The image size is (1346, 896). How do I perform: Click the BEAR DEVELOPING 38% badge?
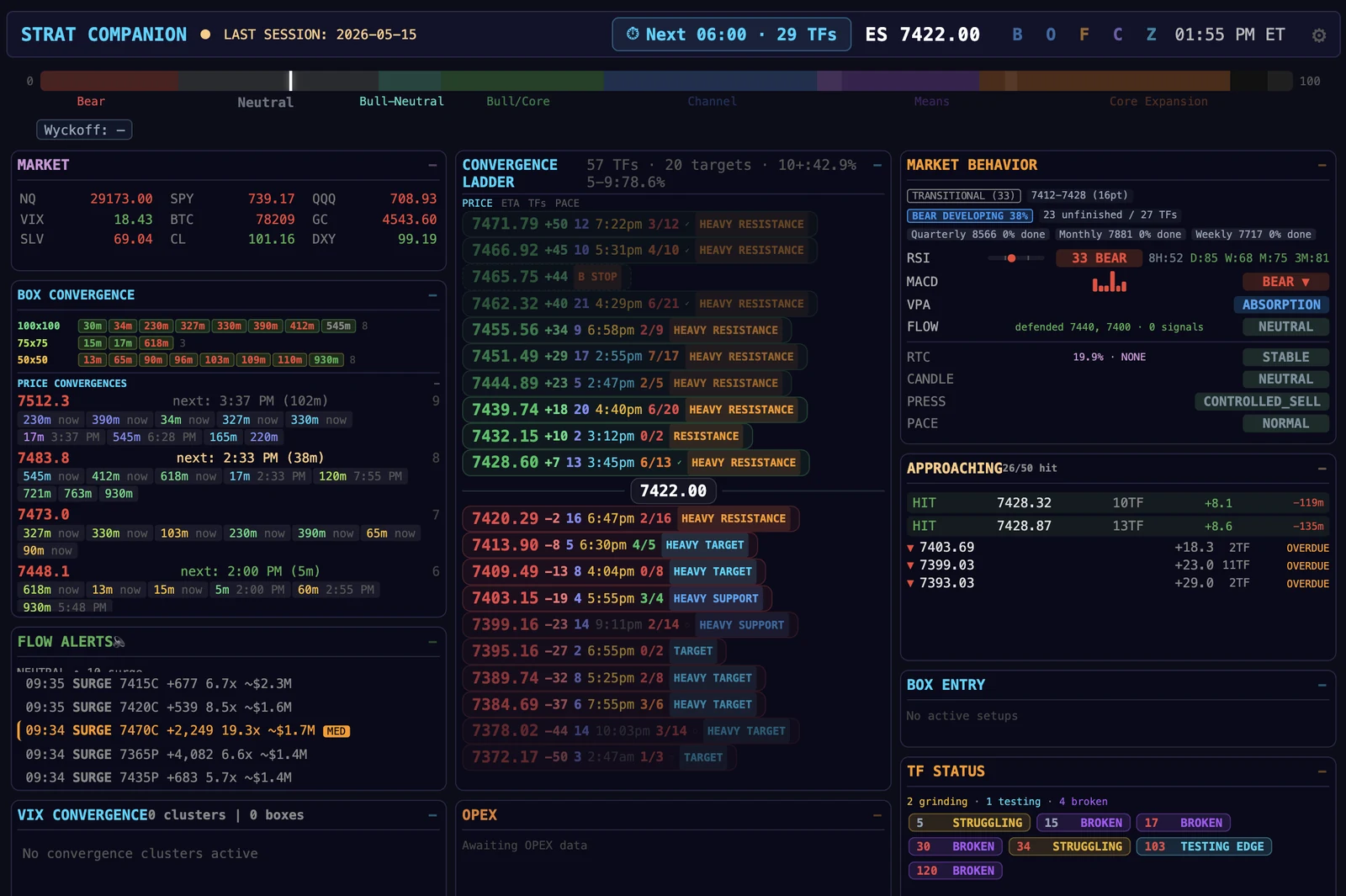(x=970, y=215)
